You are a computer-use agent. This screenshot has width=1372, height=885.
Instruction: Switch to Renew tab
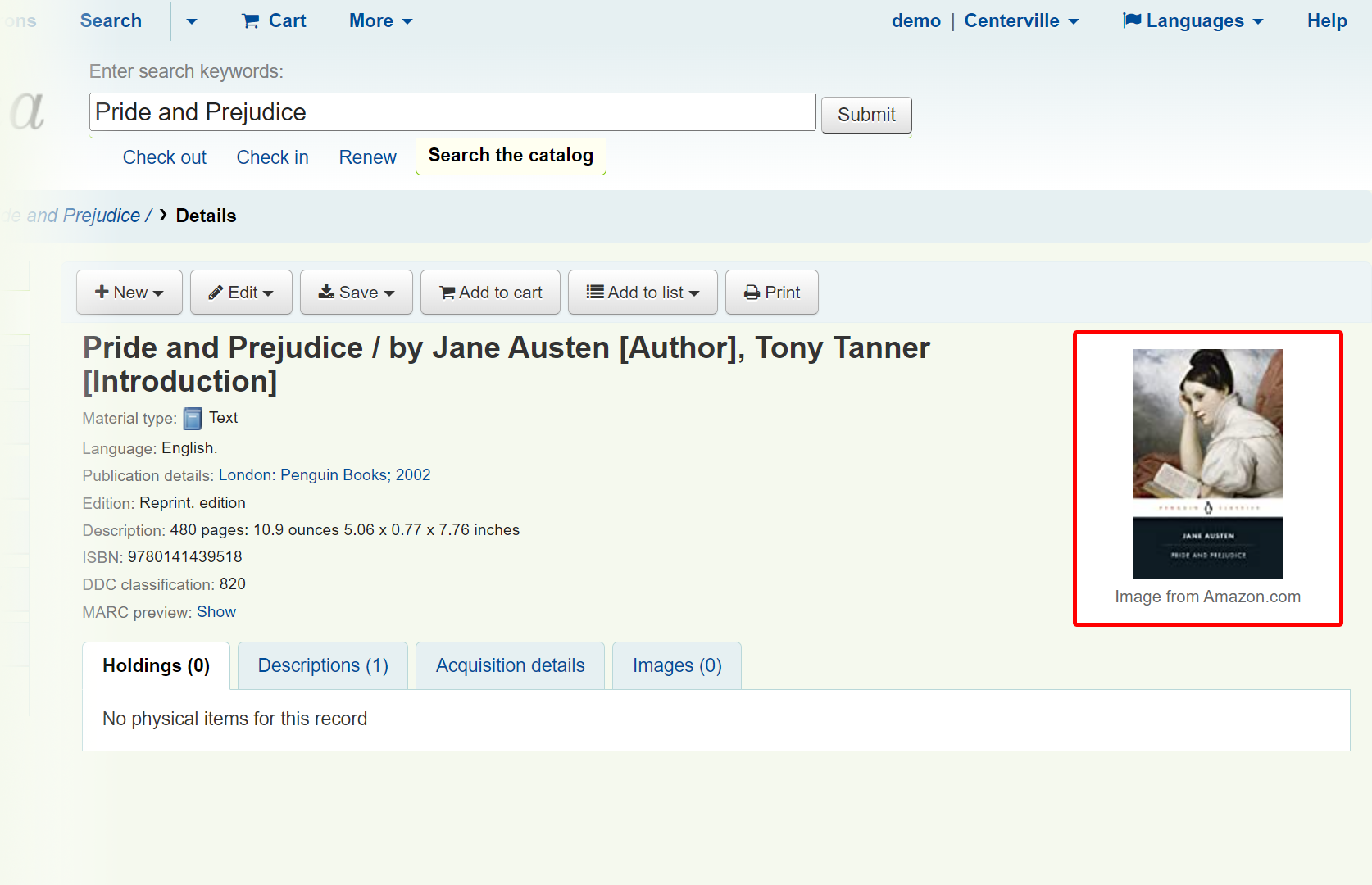click(x=367, y=157)
